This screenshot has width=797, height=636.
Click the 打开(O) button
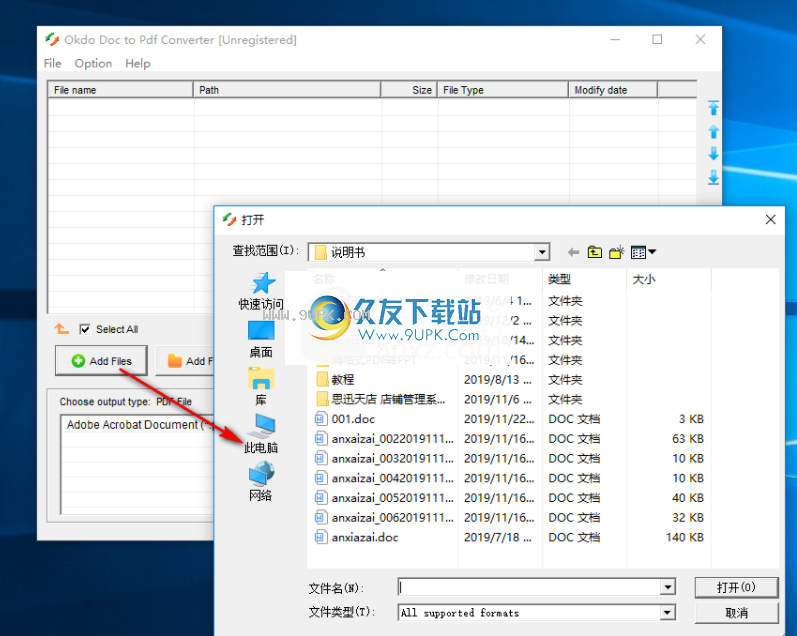736,588
